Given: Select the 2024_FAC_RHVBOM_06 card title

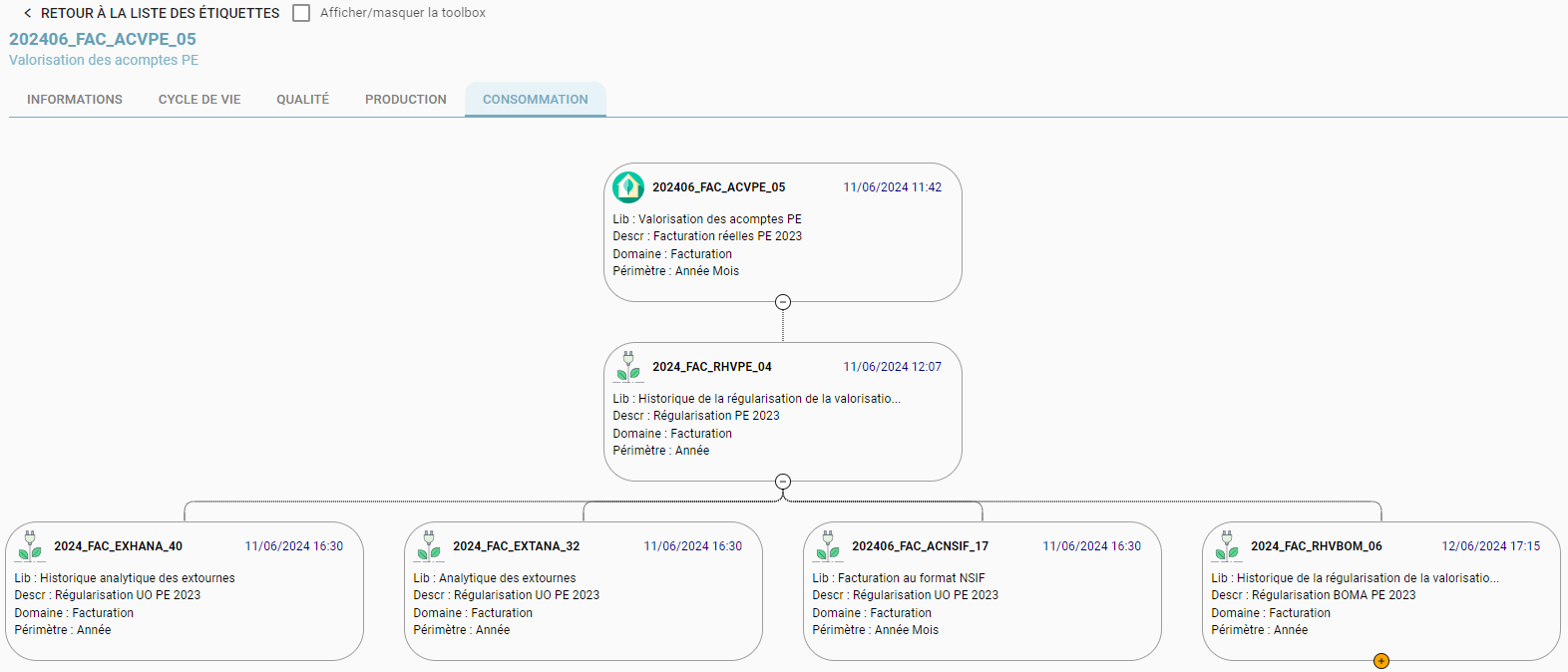Looking at the screenshot, I should tap(1317, 546).
